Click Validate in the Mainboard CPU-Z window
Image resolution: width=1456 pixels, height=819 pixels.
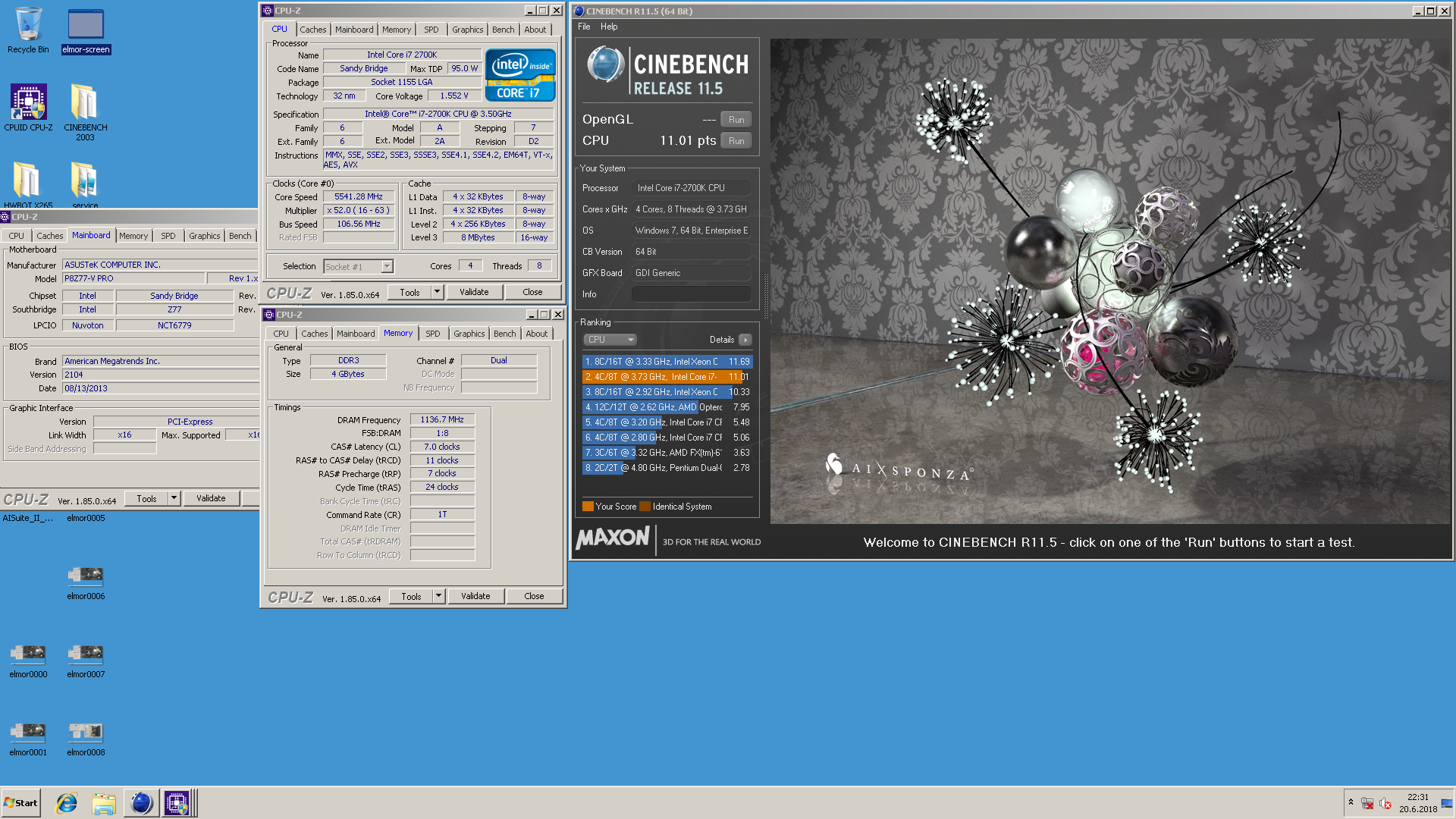point(211,499)
